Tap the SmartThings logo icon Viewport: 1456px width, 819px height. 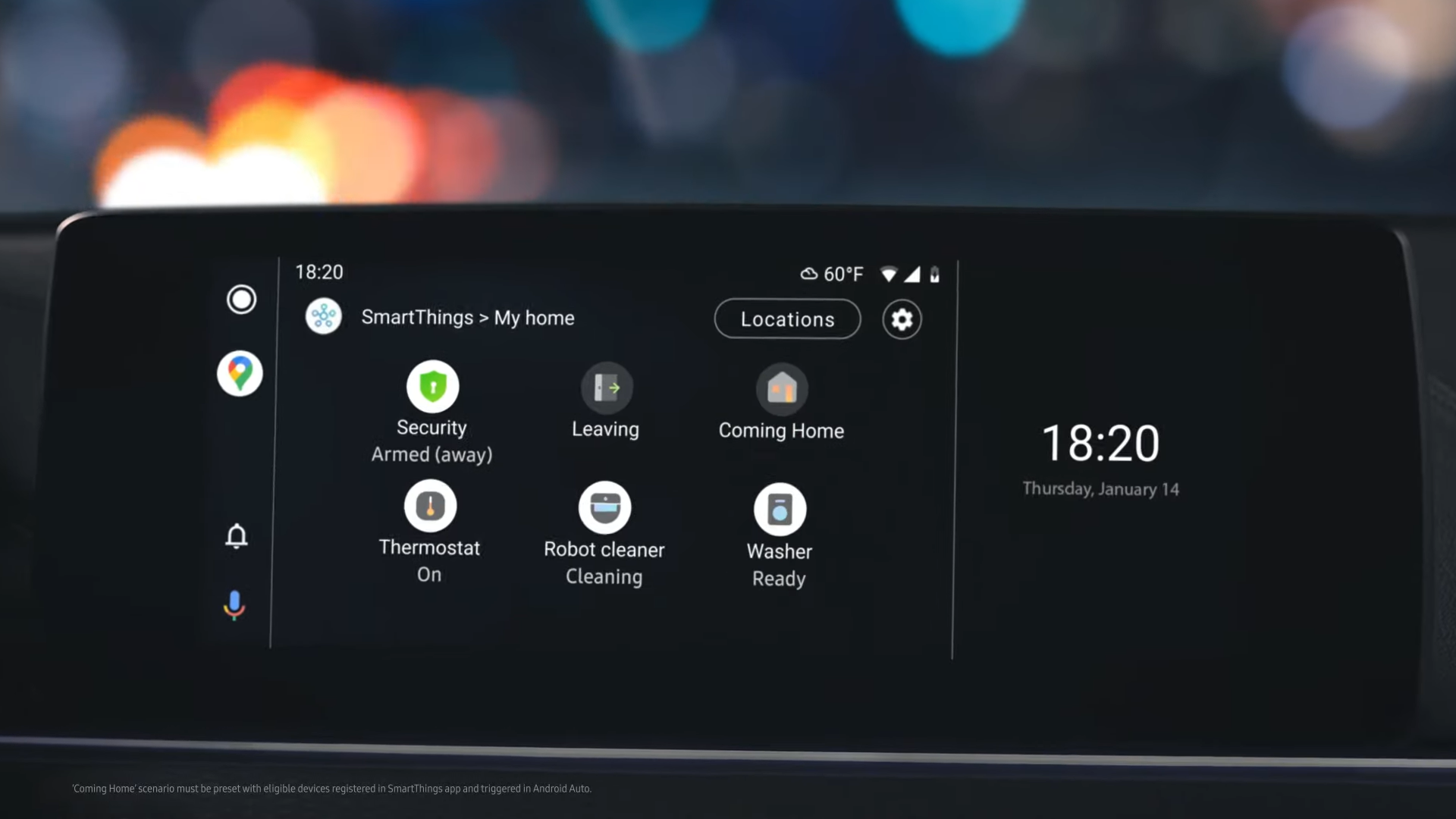(324, 317)
